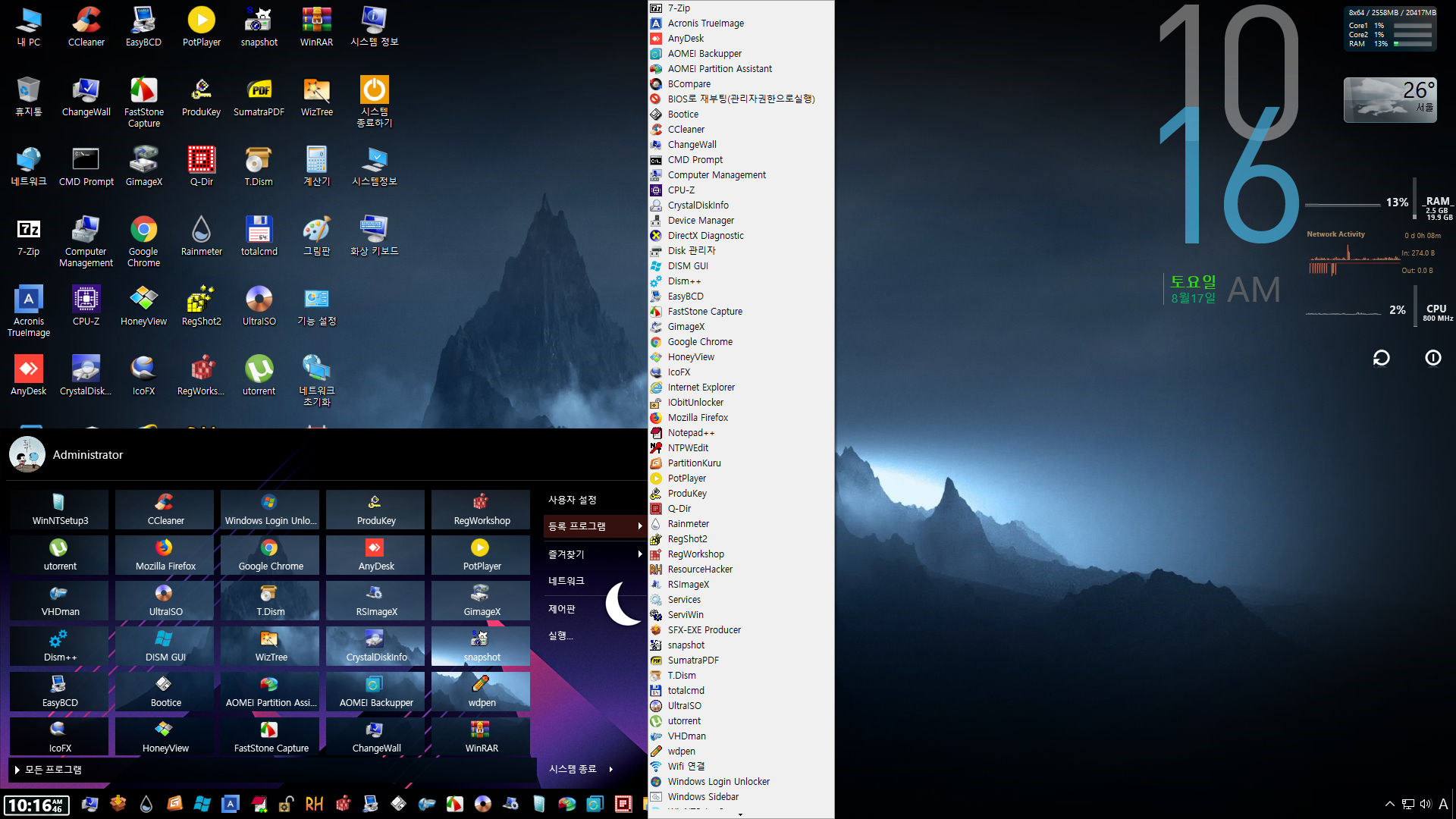
Task: Open the AnyDesk desktop icon
Action: point(29,375)
